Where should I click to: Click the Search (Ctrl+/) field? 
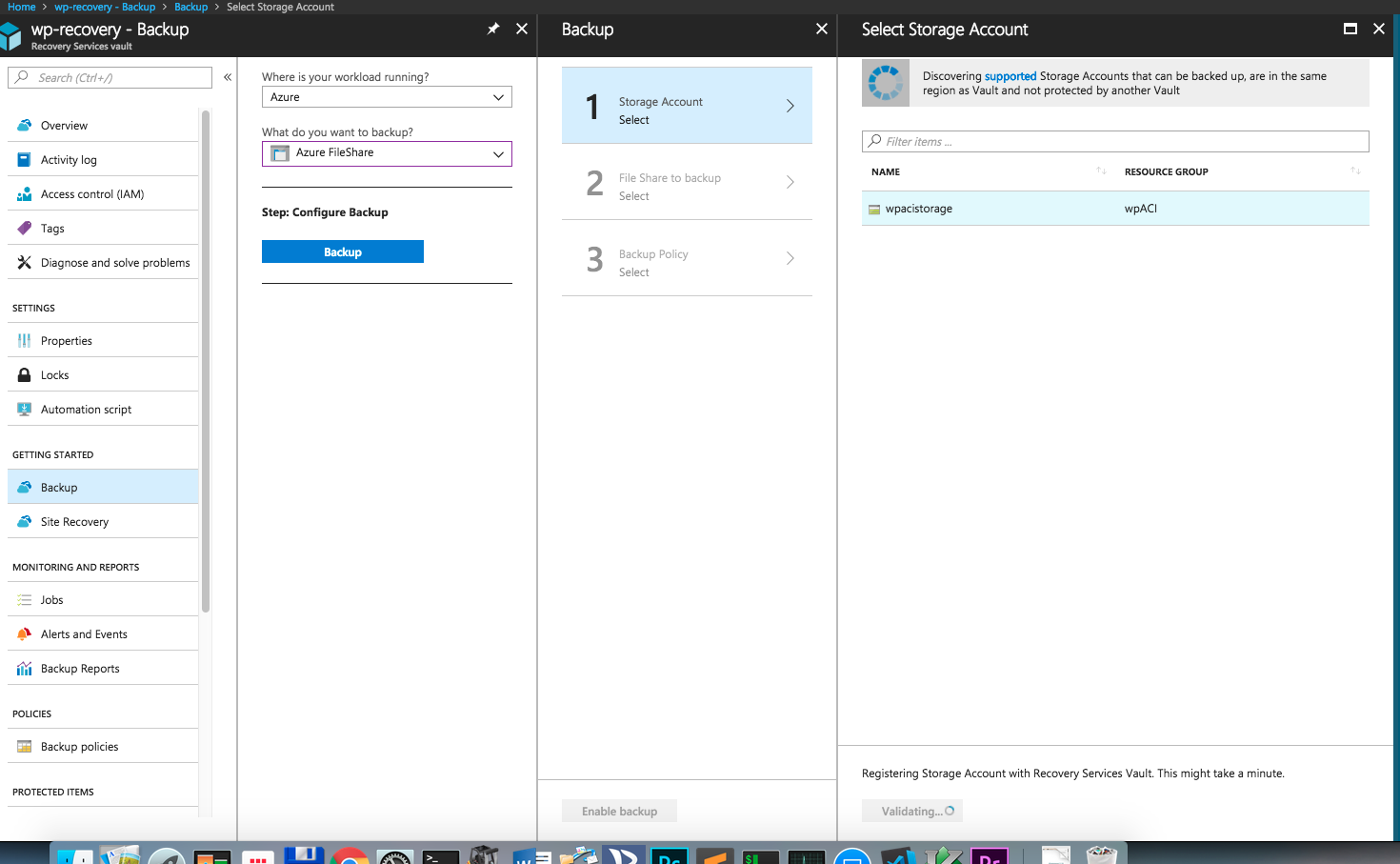pyautogui.click(x=110, y=77)
